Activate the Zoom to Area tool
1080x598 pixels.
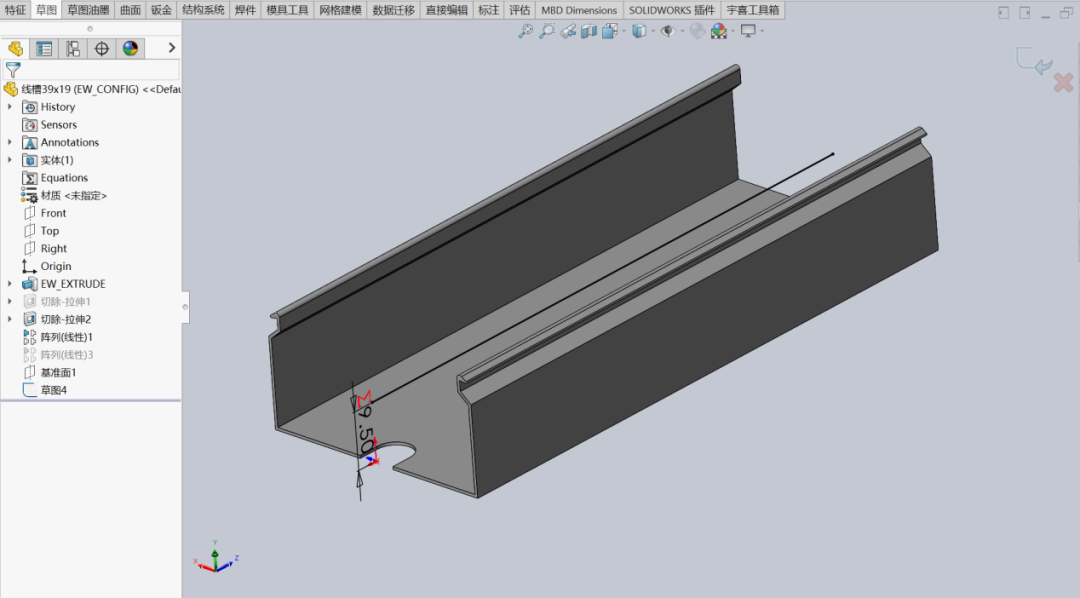[546, 31]
